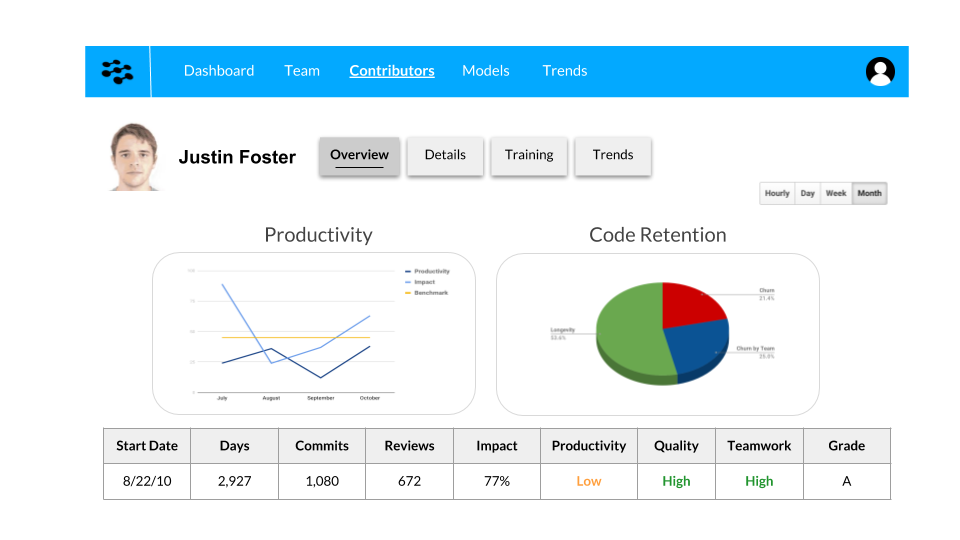Set time range to Week
This screenshot has width=960, height=540.
(836, 193)
